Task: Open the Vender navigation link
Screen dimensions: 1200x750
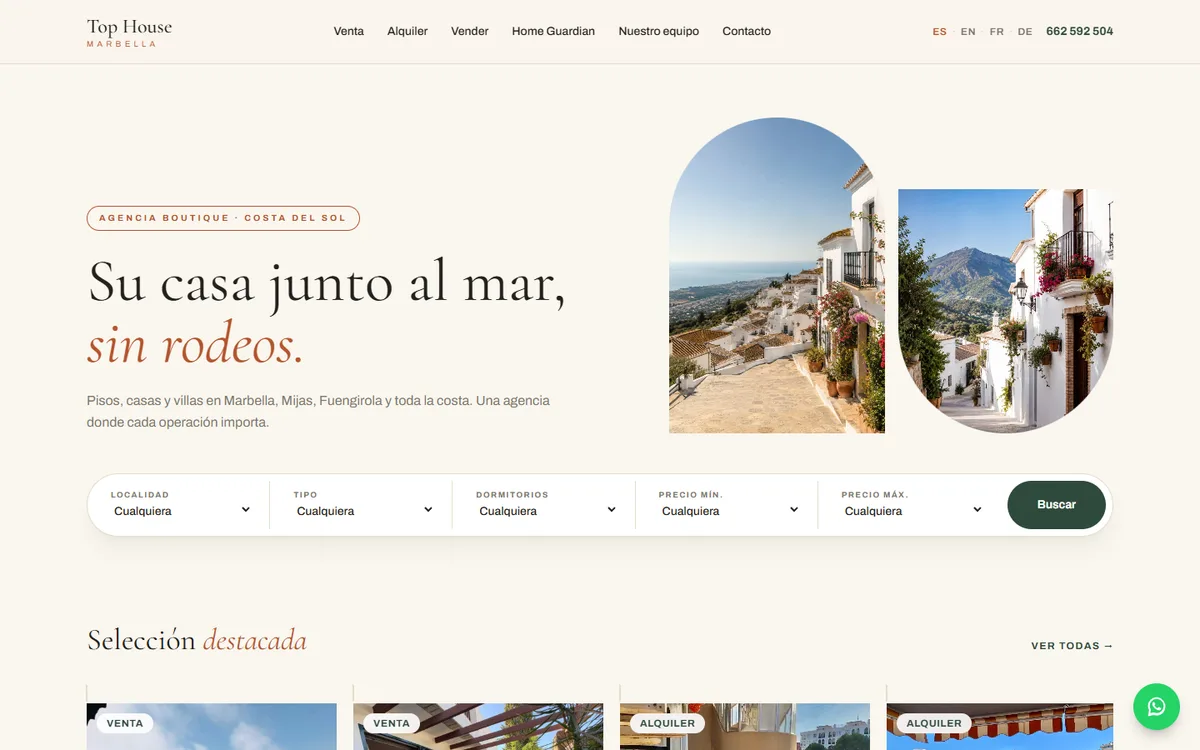Action: coord(470,31)
